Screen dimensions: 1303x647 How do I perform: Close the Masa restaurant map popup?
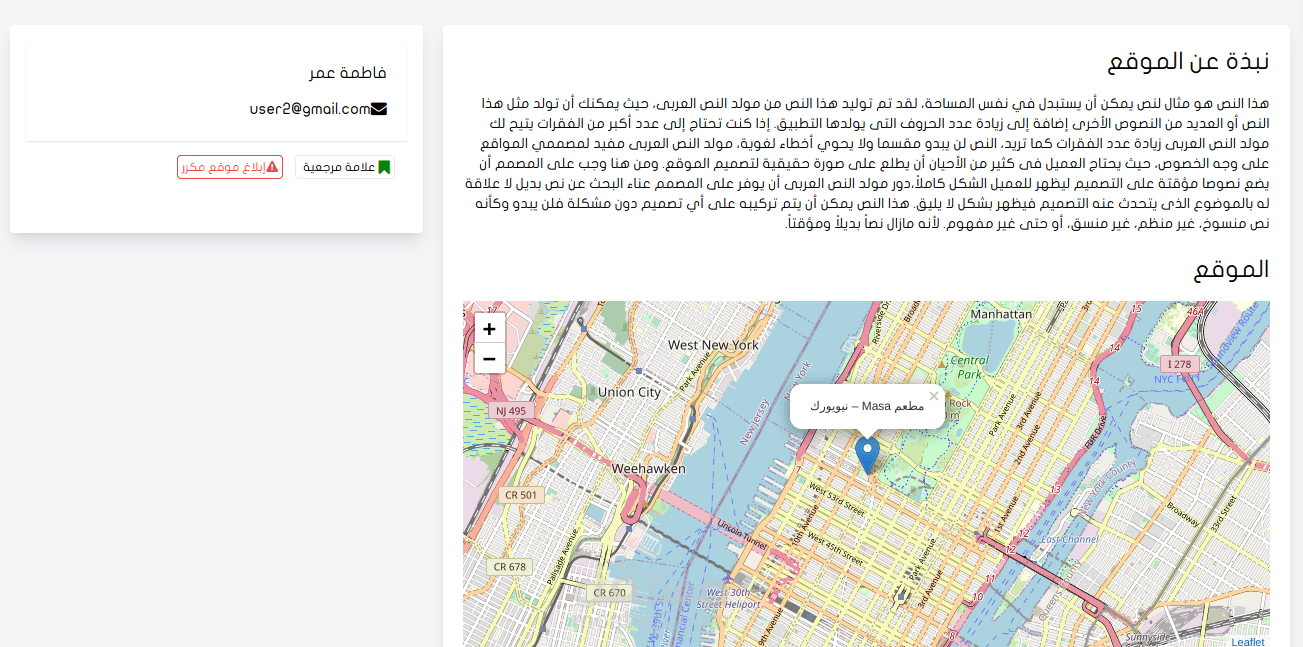(934, 396)
